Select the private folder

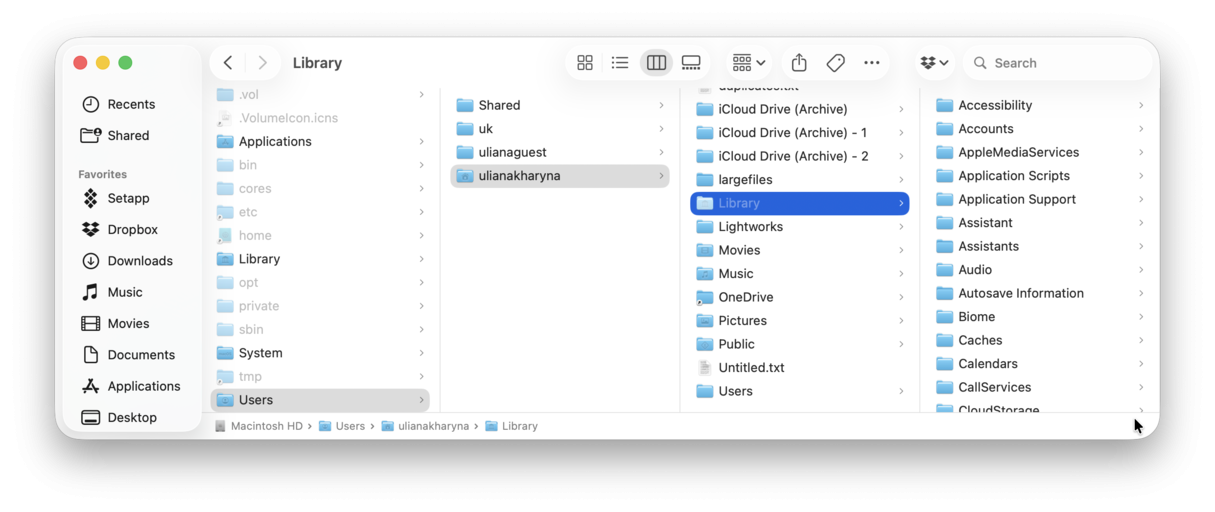(x=320, y=306)
